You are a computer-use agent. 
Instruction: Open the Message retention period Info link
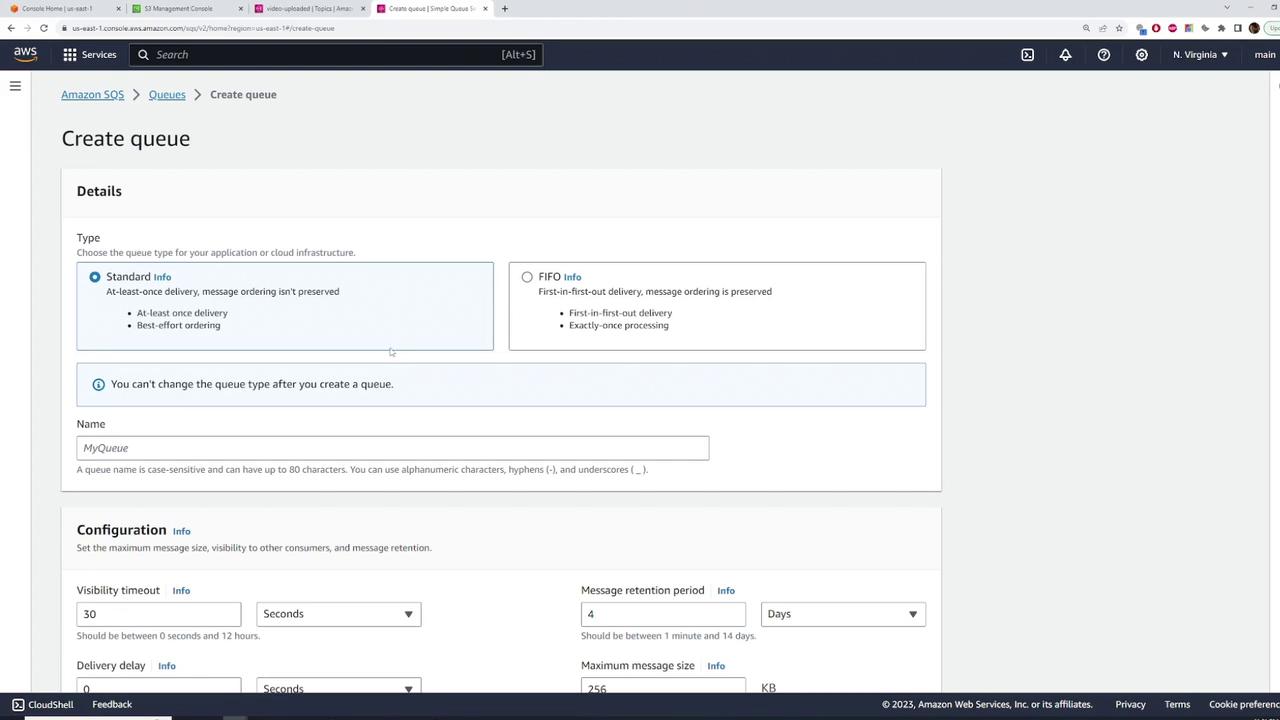point(726,591)
